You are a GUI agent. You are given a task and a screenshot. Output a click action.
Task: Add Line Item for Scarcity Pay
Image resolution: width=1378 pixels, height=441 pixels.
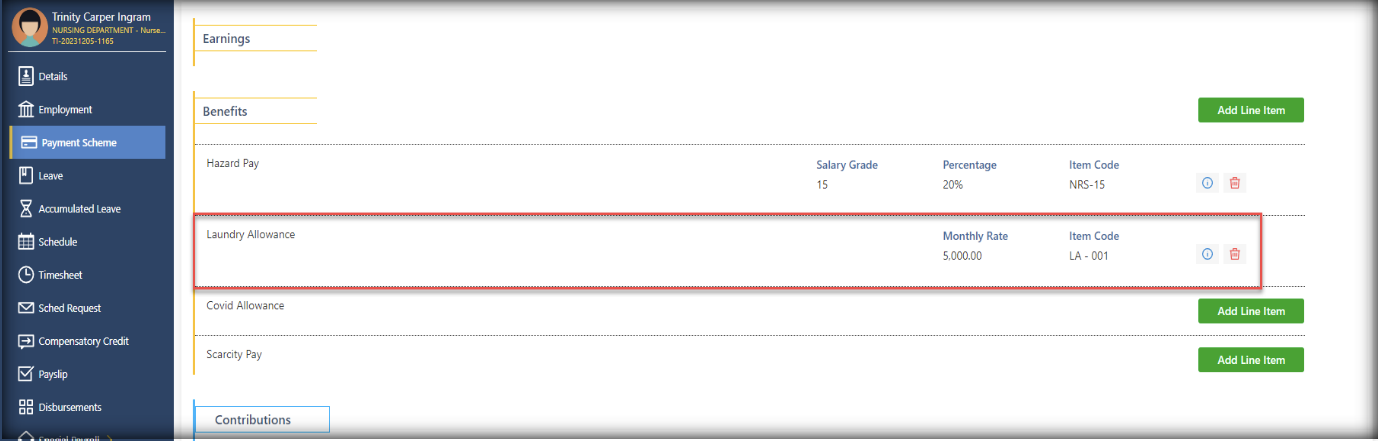tap(1250, 359)
